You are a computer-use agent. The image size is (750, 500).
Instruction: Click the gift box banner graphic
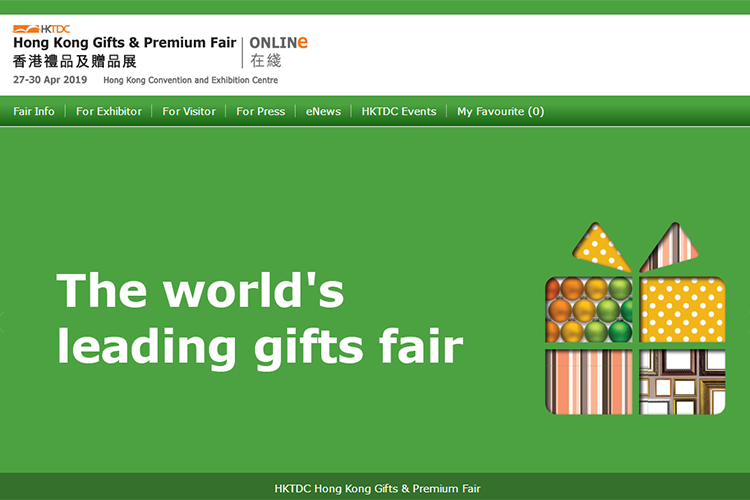point(635,318)
